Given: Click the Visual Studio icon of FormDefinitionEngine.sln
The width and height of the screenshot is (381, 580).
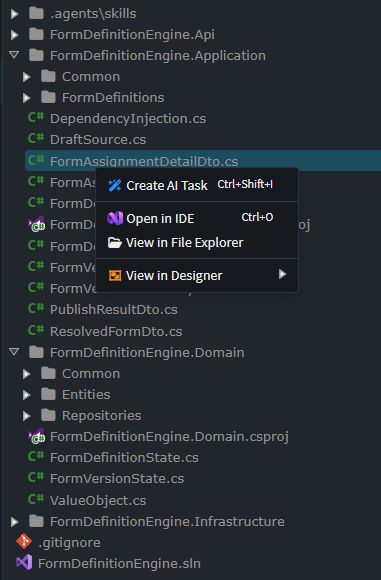Looking at the screenshot, I should point(24,563).
